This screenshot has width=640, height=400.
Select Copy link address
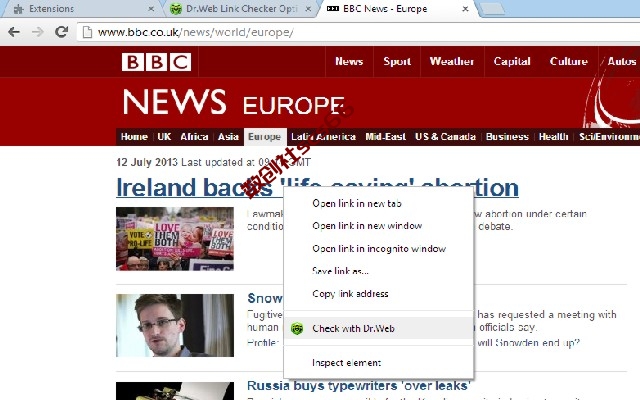coord(378,294)
